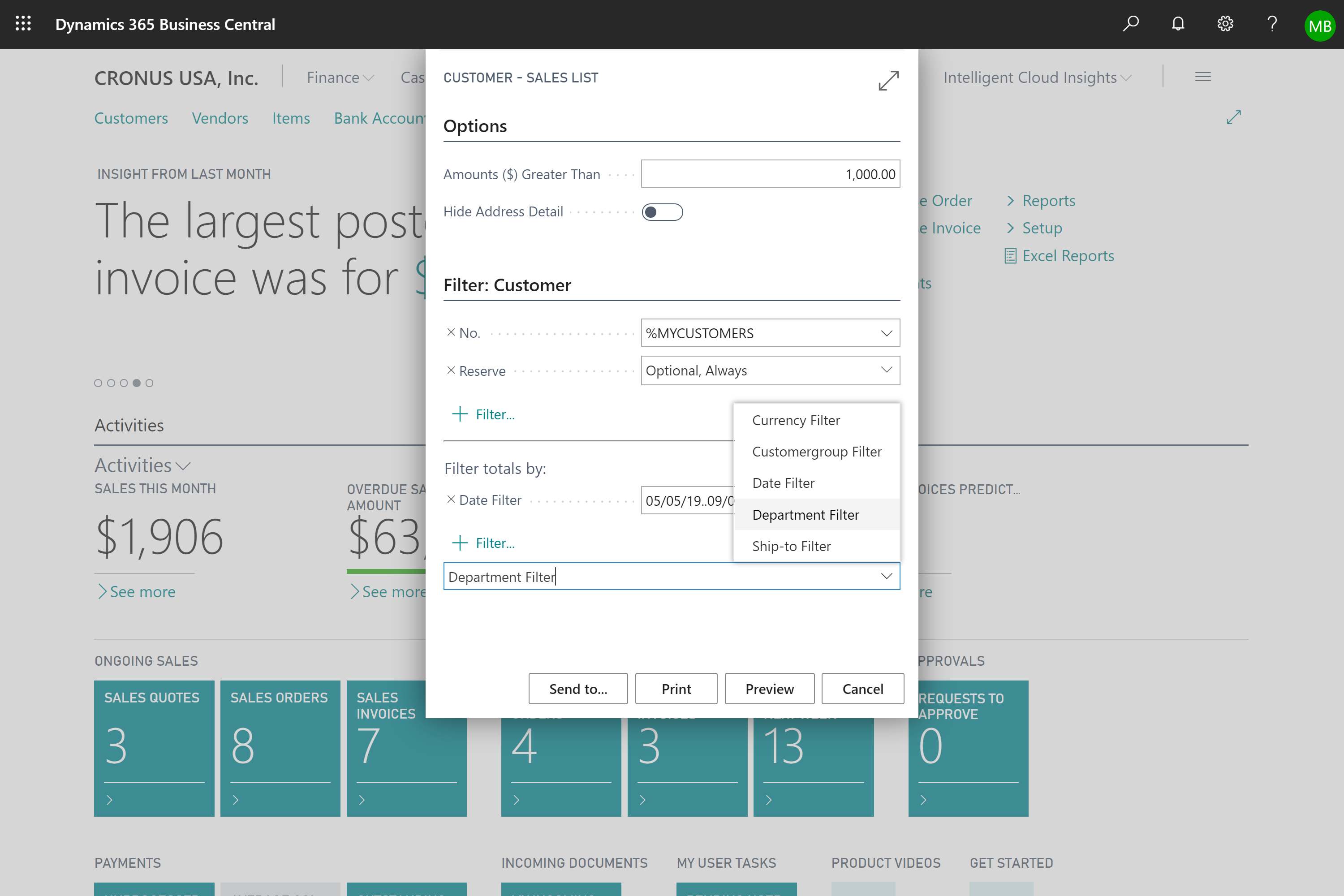Click the Help question mark icon
The image size is (1344, 896).
coord(1272,24)
